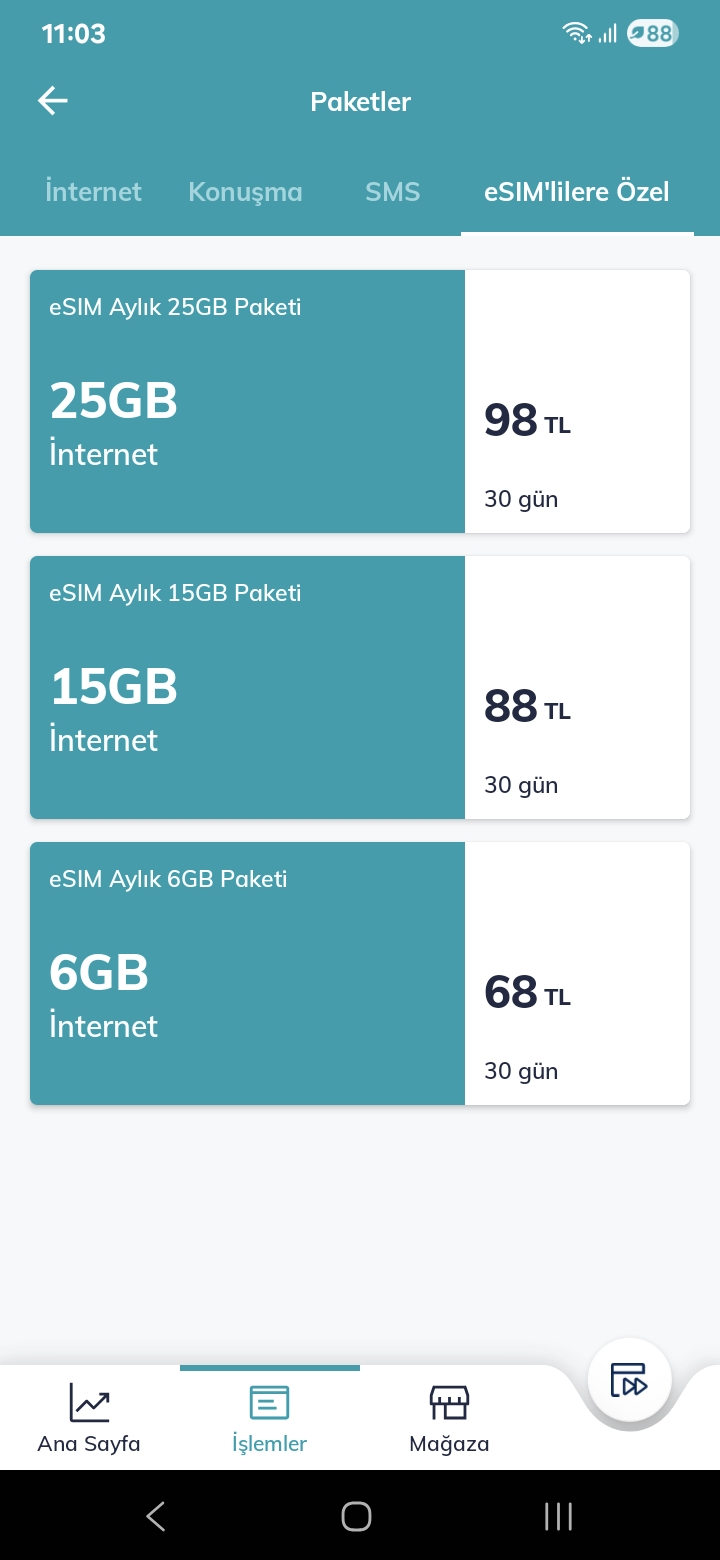The image size is (720, 1560).
Task: Tap the 68 TL price
Action: pyautogui.click(x=527, y=992)
